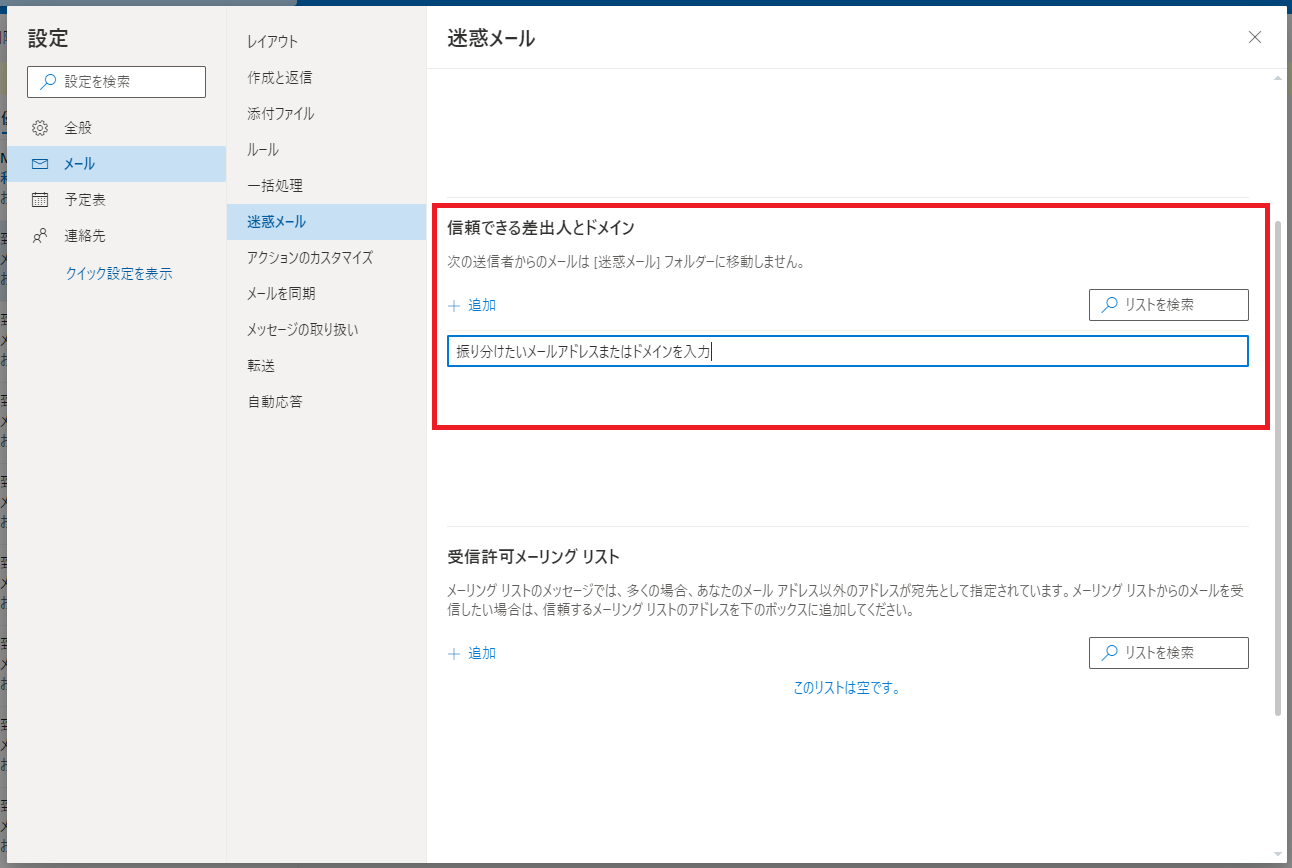Click the gear icon next to 全般
Image resolution: width=1292 pixels, height=868 pixels.
[x=40, y=128]
